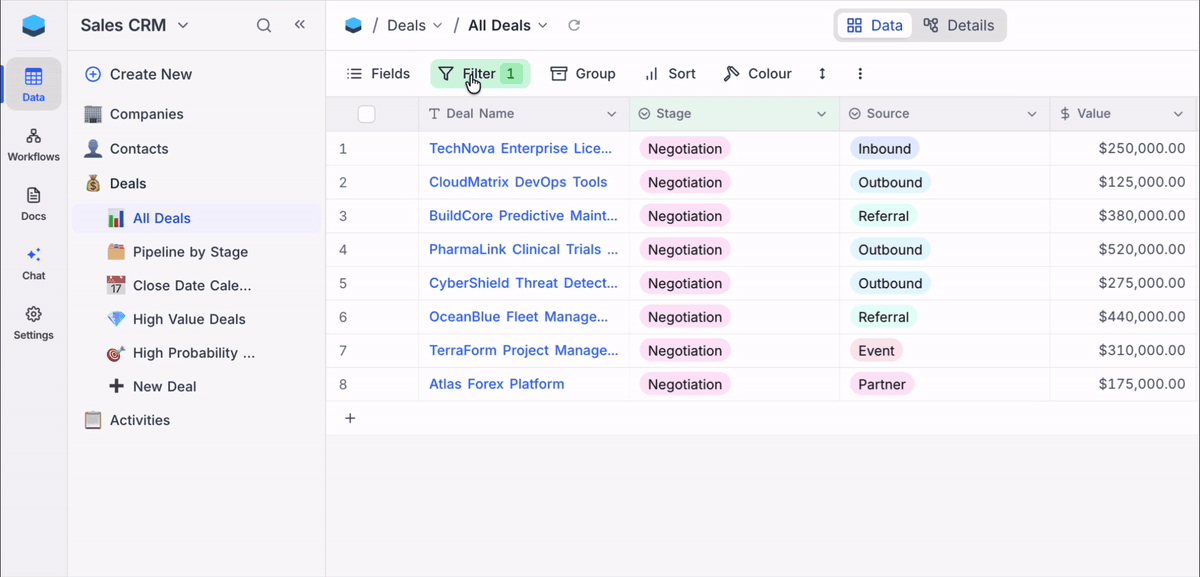The image size is (1200, 577).
Task: Open the Stage column dropdown arrow
Action: click(821, 114)
